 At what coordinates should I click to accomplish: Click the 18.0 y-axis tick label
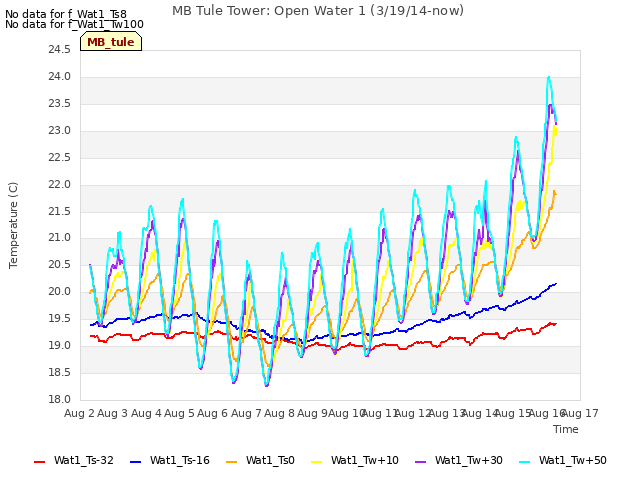pos(60,399)
